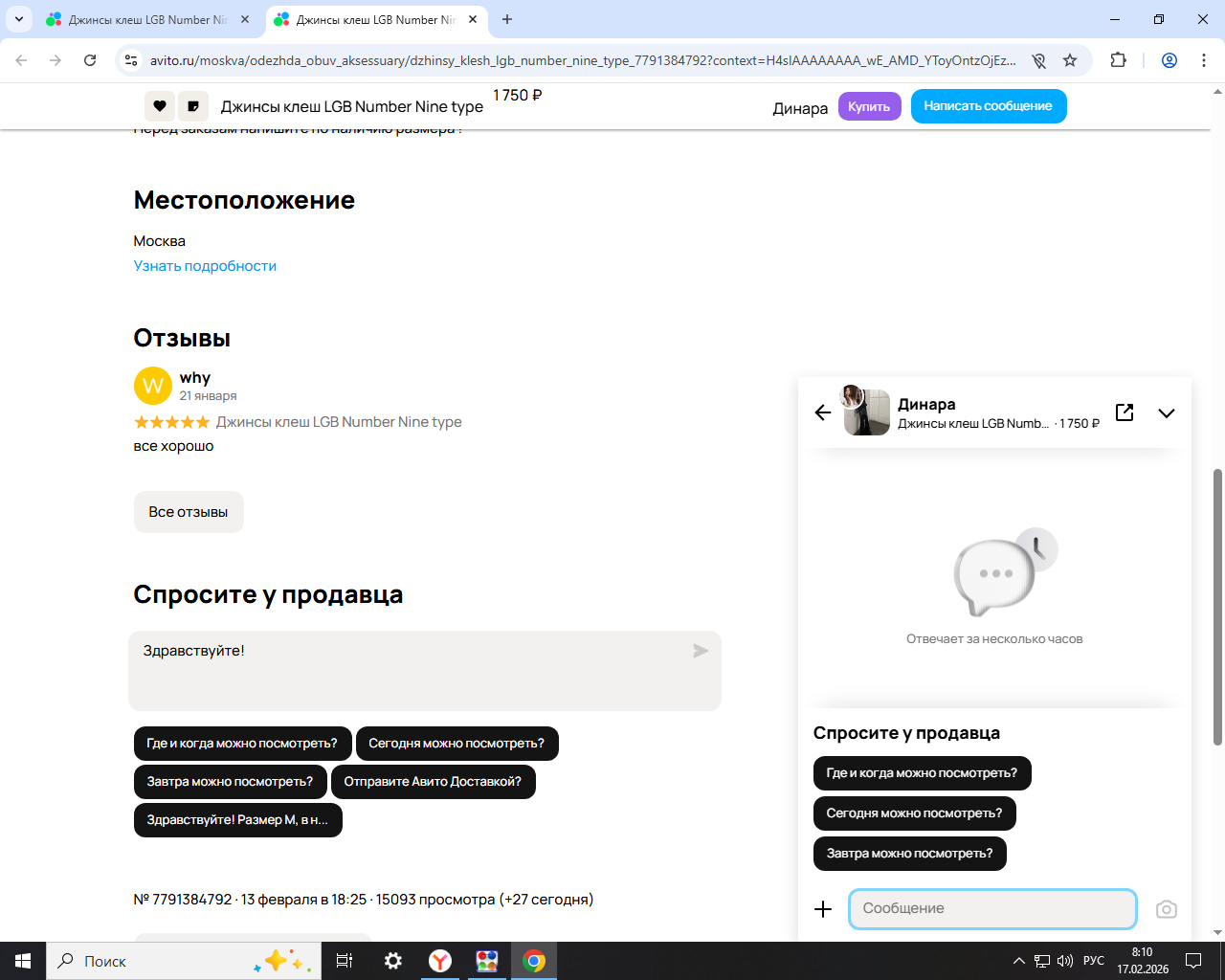Open the browser extensions menu
This screenshot has height=980, width=1225.
1118,60
